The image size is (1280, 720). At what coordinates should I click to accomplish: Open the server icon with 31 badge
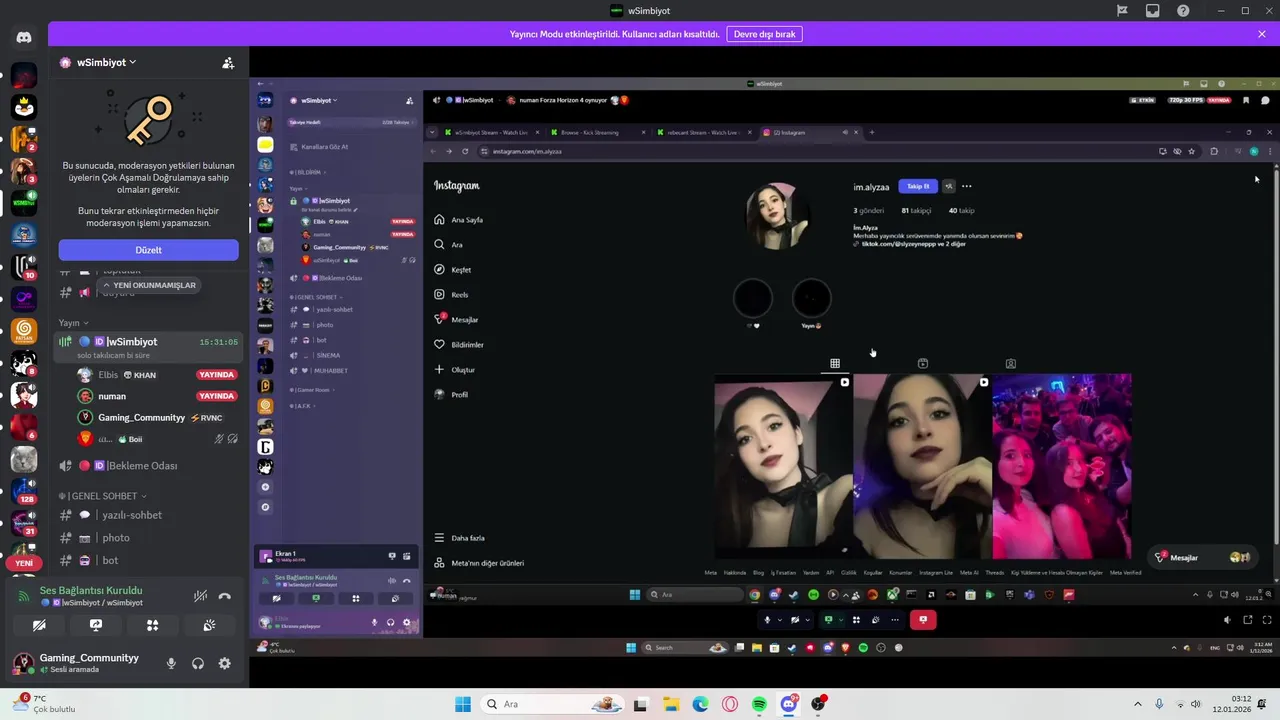(24, 523)
